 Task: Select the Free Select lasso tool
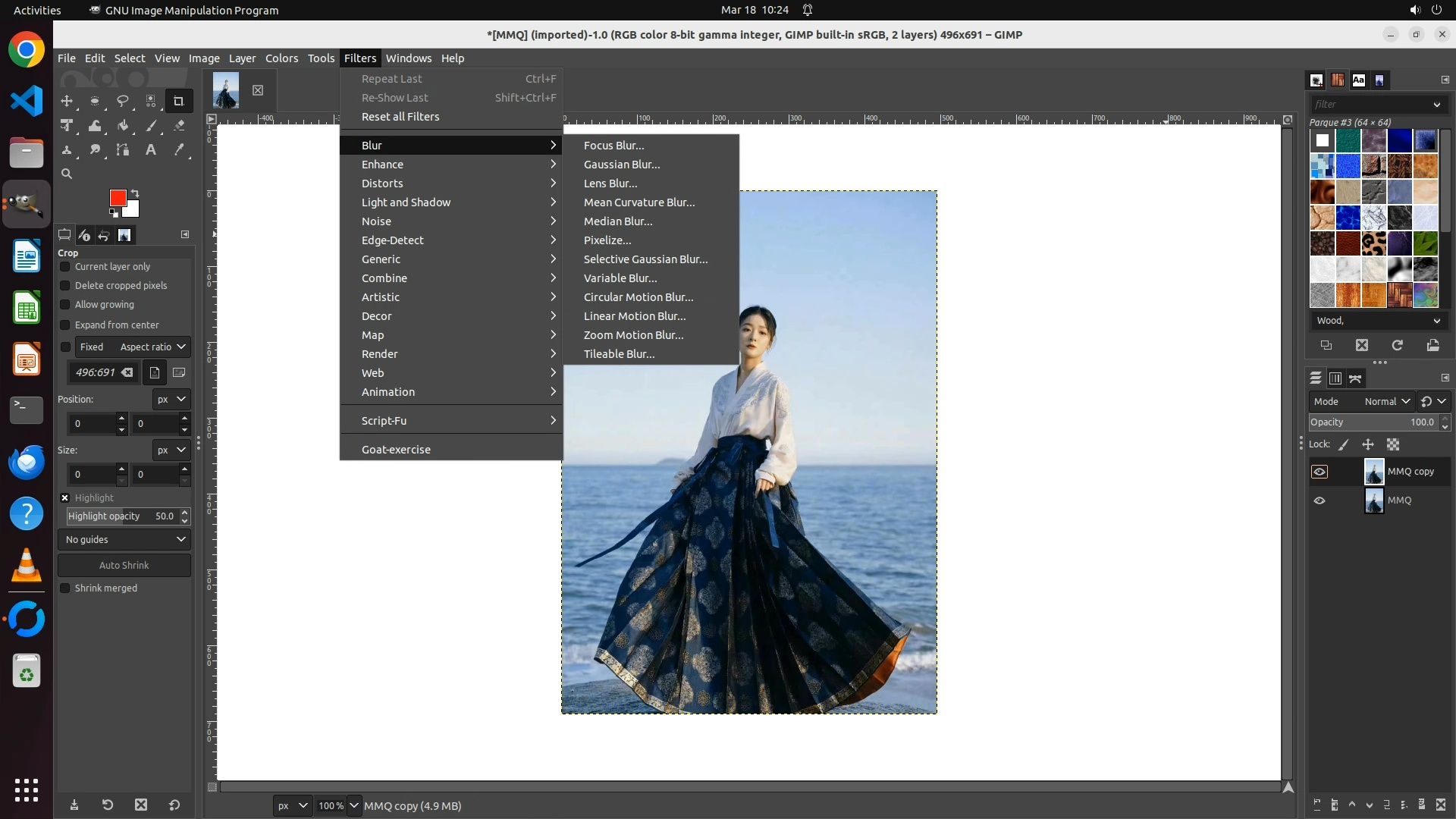point(123,101)
